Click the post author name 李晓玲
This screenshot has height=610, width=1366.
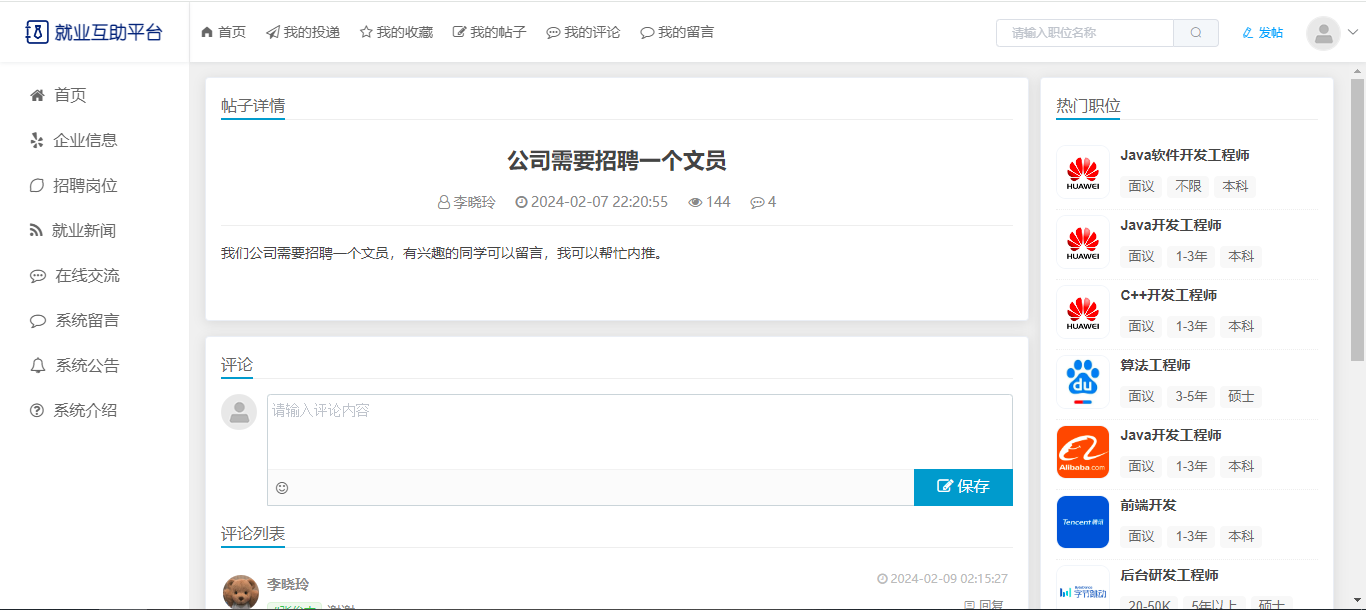coord(475,202)
